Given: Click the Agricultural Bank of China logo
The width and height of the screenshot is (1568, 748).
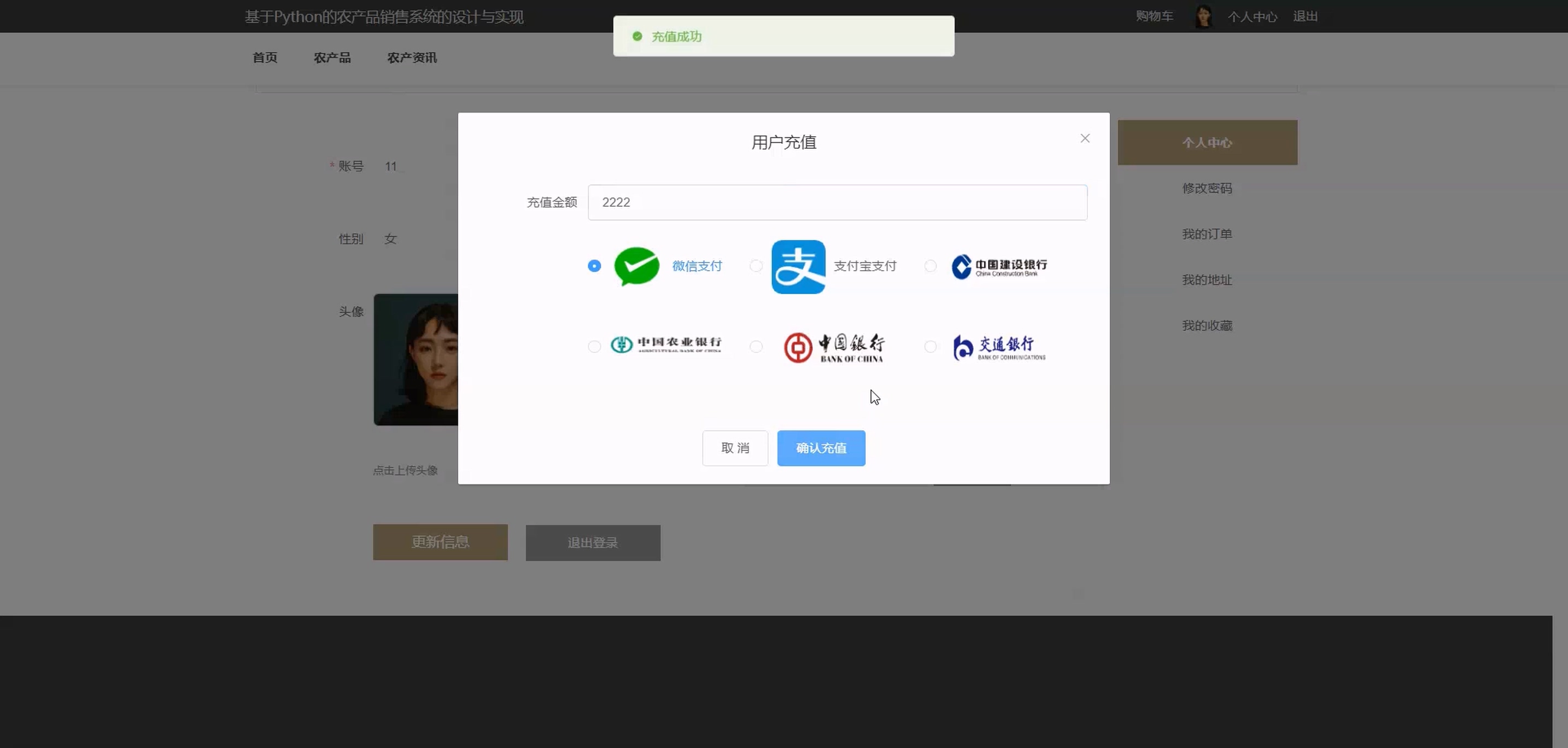Looking at the screenshot, I should 666,345.
